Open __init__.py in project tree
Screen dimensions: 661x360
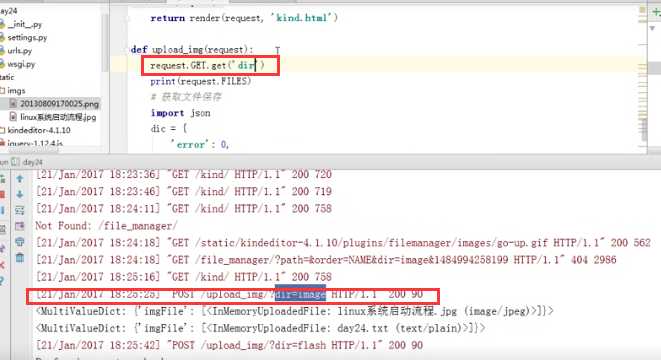point(24,24)
